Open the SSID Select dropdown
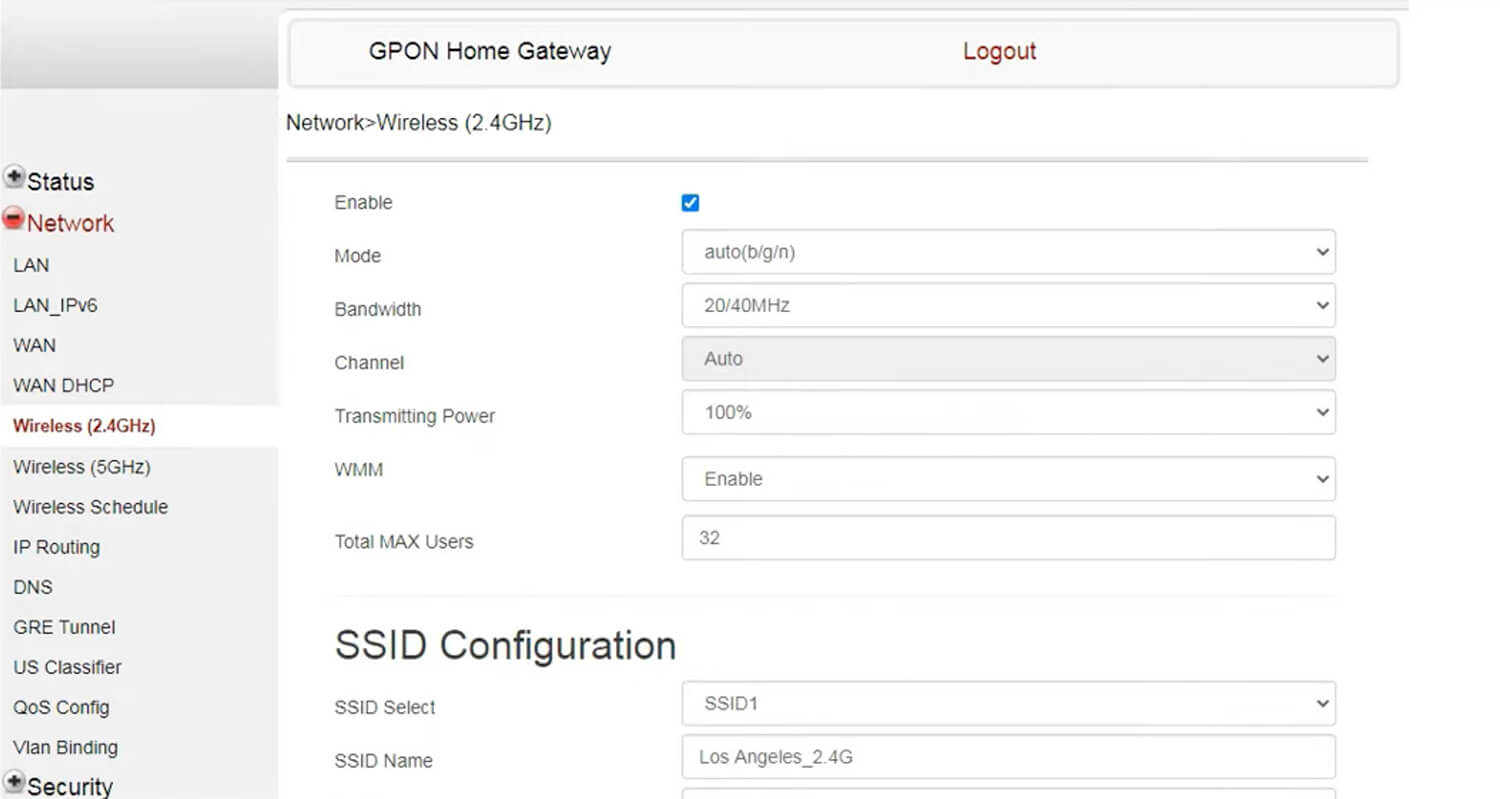1500x799 pixels. (x=1008, y=703)
